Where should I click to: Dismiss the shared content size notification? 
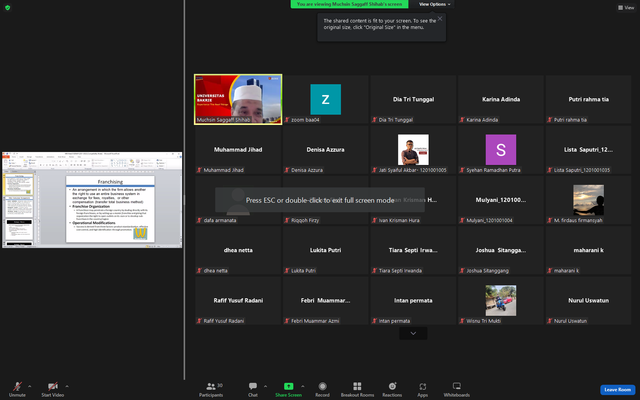click(x=440, y=18)
